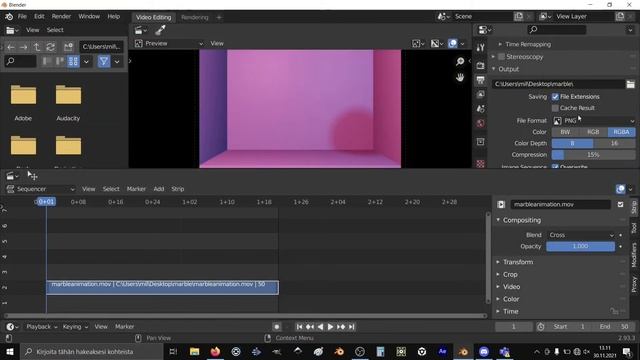This screenshot has width=640, height=360.
Task: Open the Tool properties tab in properties editor
Action: tap(480, 48)
